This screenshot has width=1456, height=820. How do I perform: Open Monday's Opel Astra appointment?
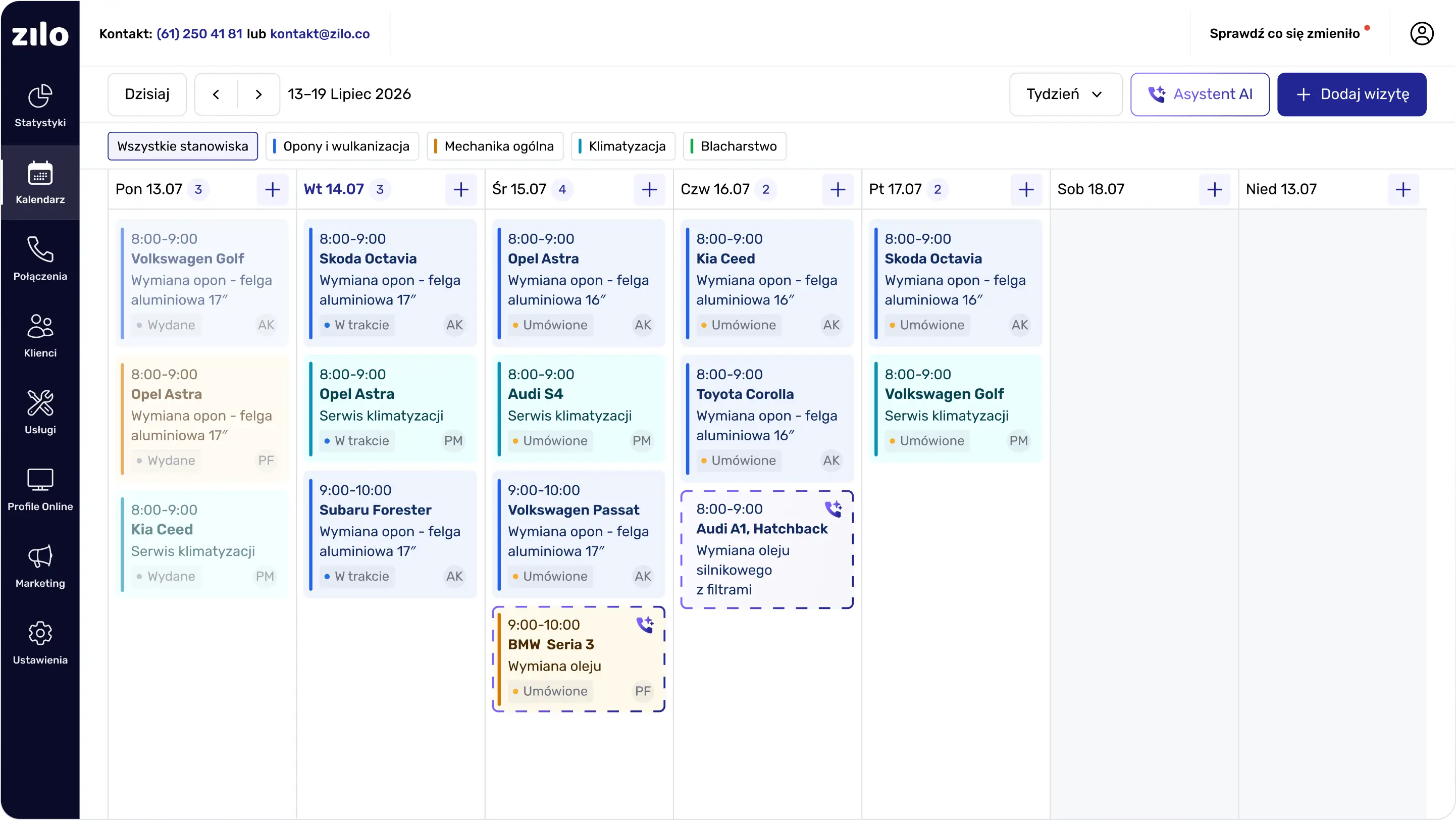point(202,418)
